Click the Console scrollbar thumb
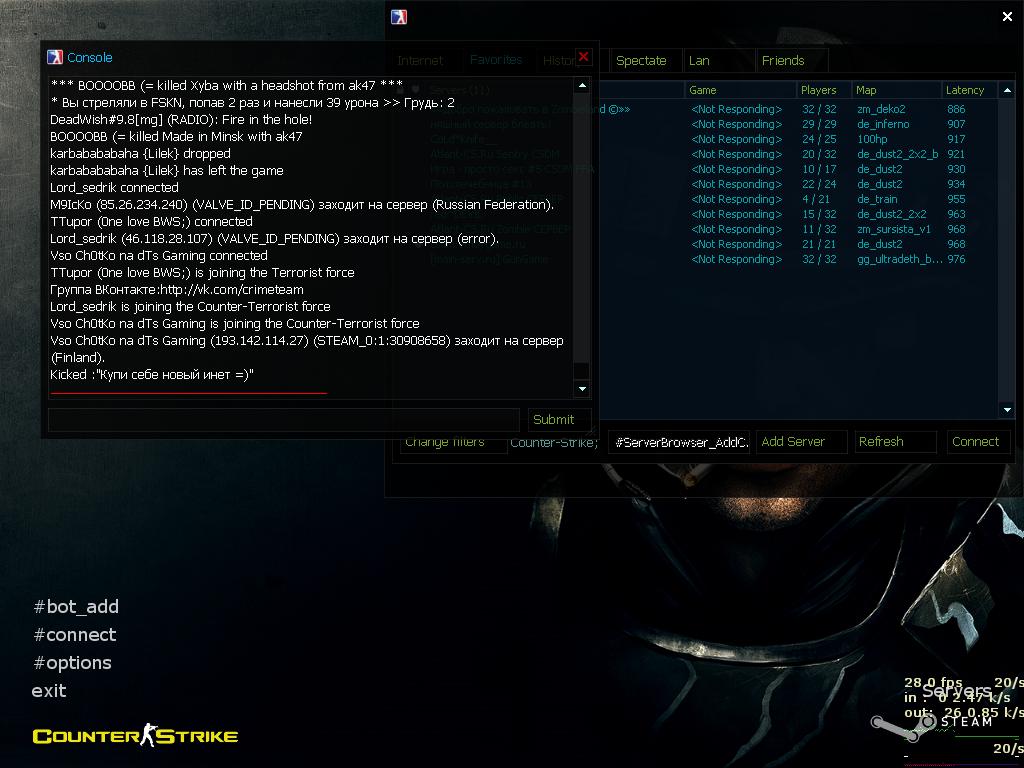The height and width of the screenshot is (768, 1024). [x=582, y=371]
